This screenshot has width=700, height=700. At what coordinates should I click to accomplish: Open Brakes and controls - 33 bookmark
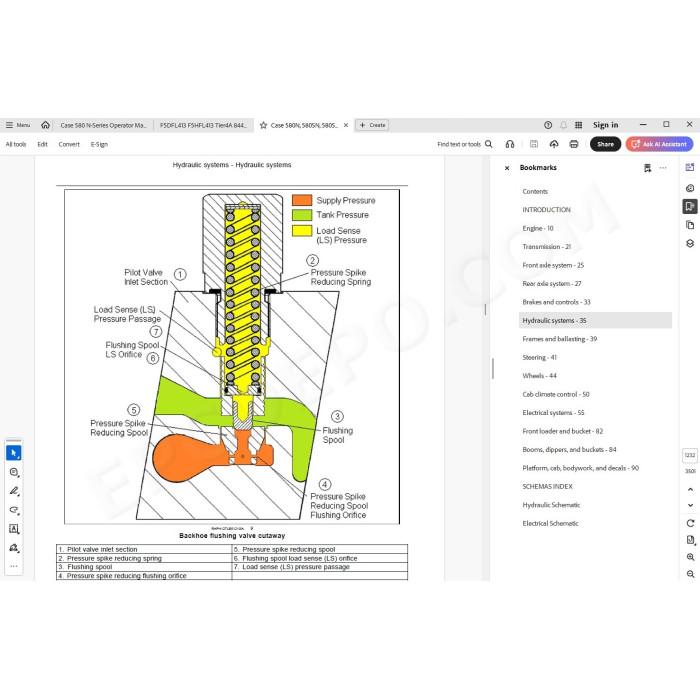click(556, 302)
